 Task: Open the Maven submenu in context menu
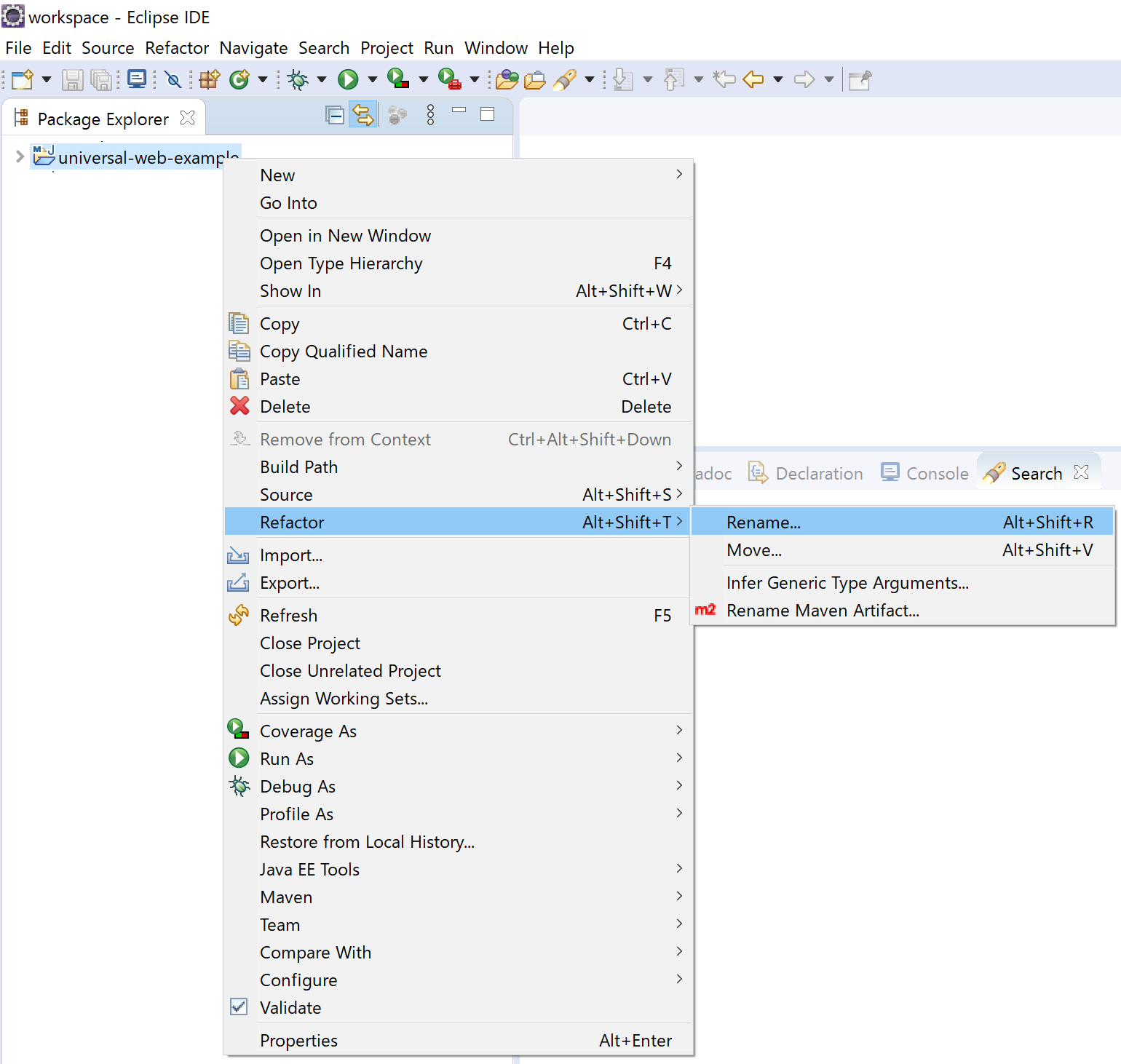pos(459,897)
